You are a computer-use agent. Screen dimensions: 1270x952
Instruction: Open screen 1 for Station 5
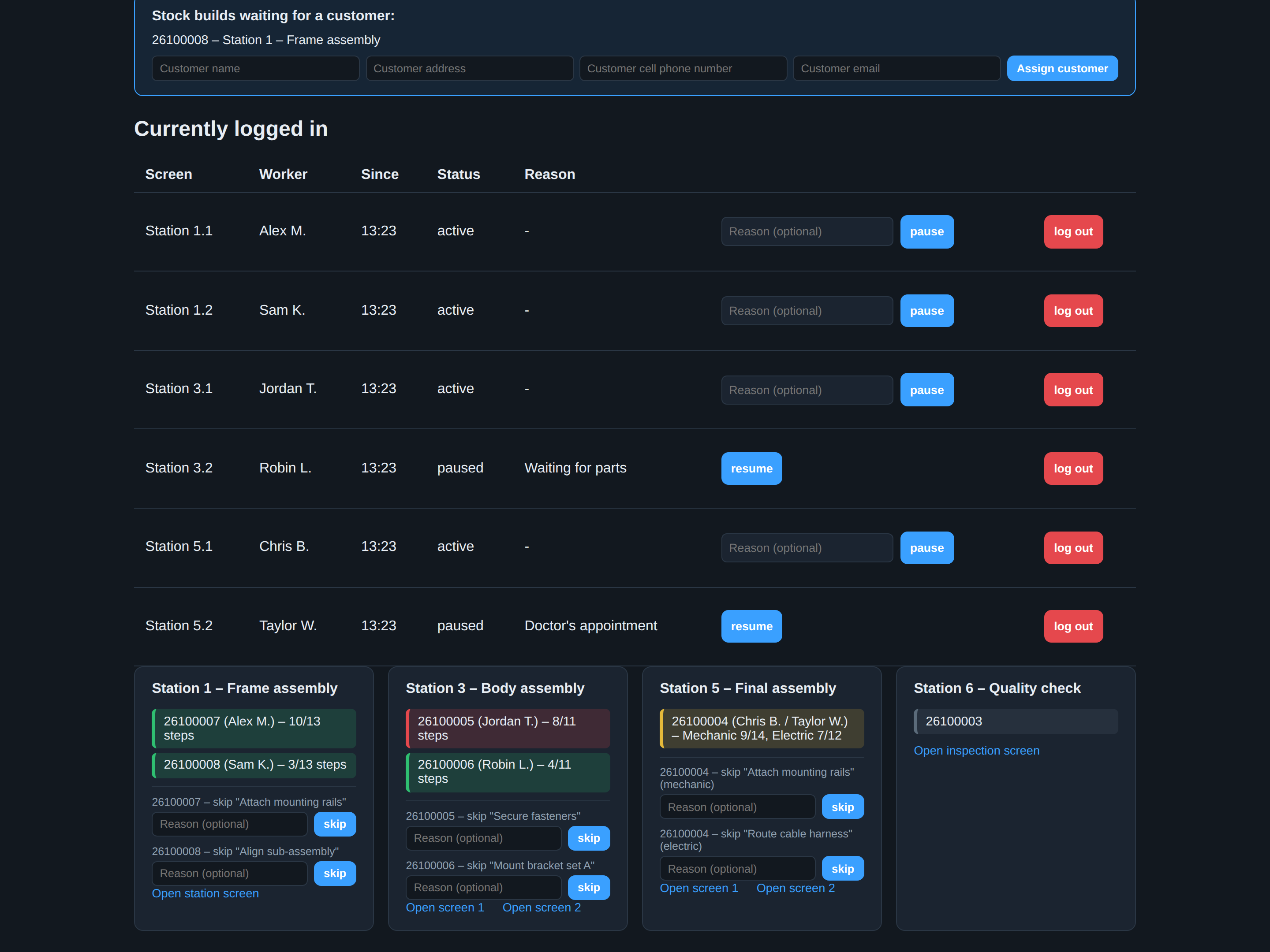699,888
